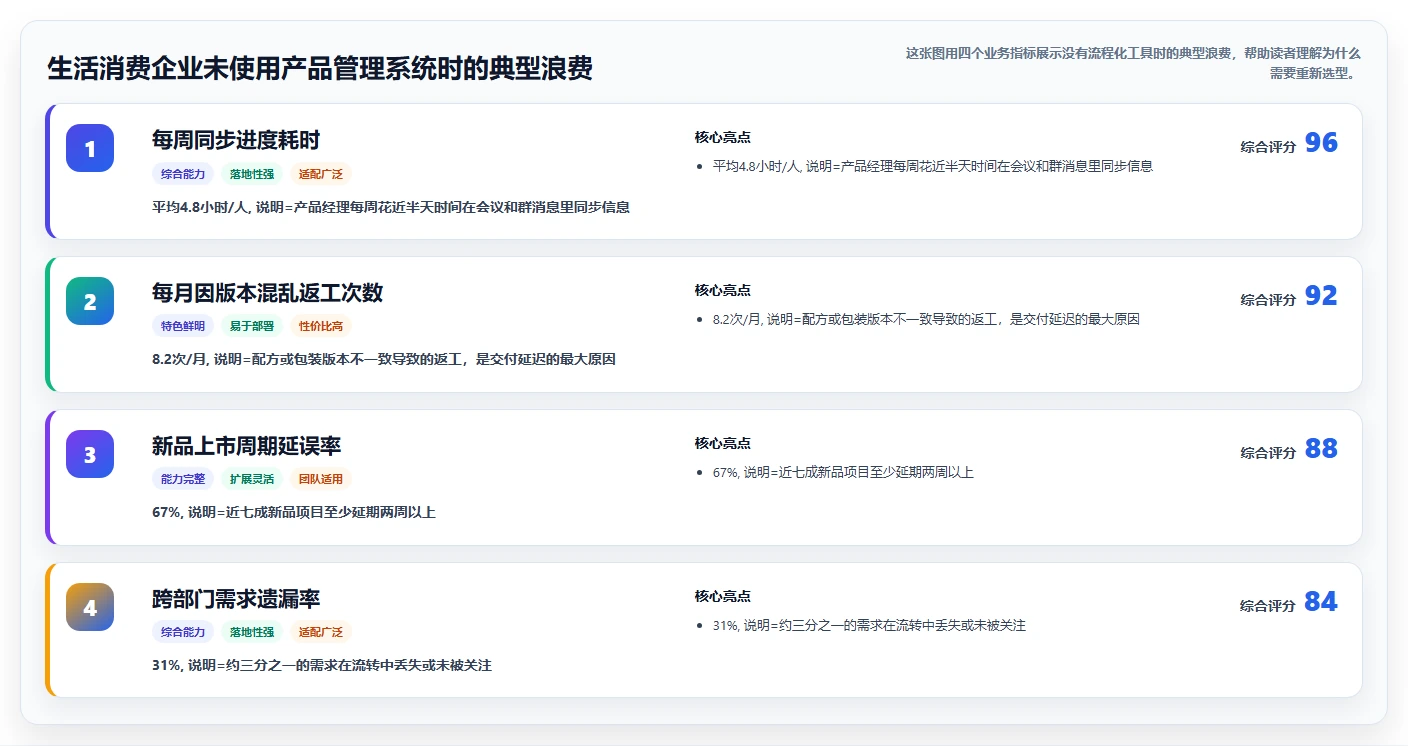Click 核心亮点 heading in 跨部门需求遗漏率 card
The image size is (1408, 746).
point(723,596)
